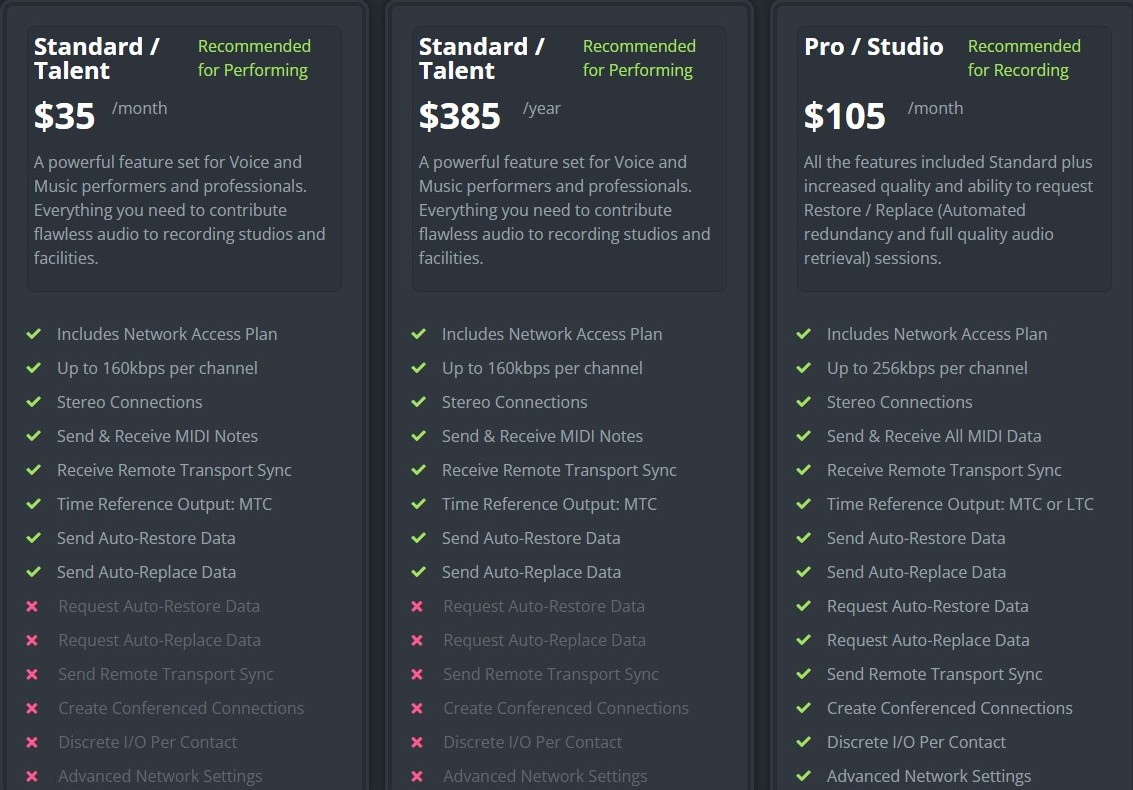
Task: Click the red X beside Advanced Network Settings, $385/year plan
Action: [417, 776]
